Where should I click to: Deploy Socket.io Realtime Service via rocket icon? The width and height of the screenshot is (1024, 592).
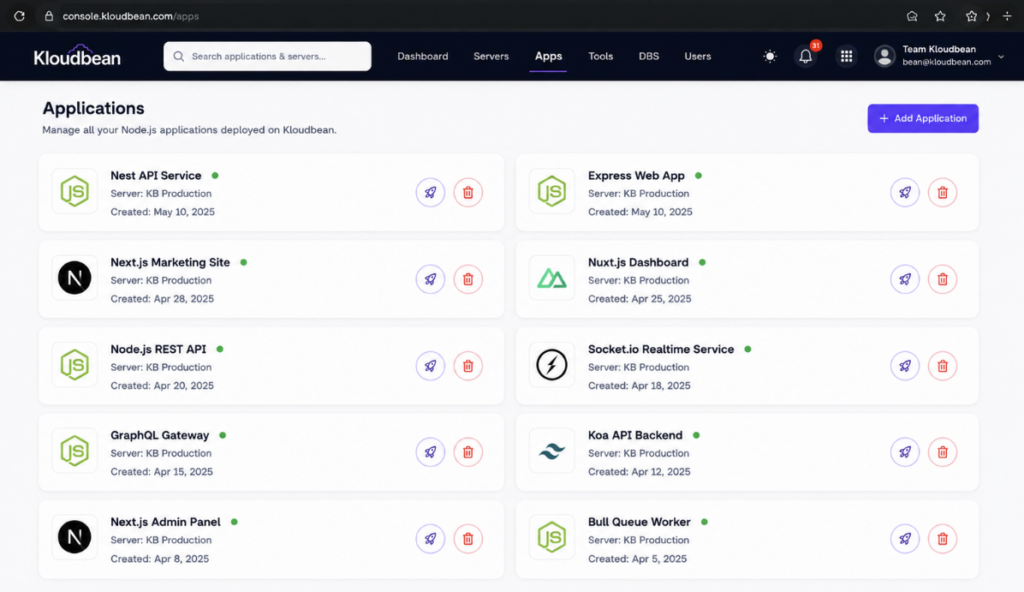click(x=904, y=366)
